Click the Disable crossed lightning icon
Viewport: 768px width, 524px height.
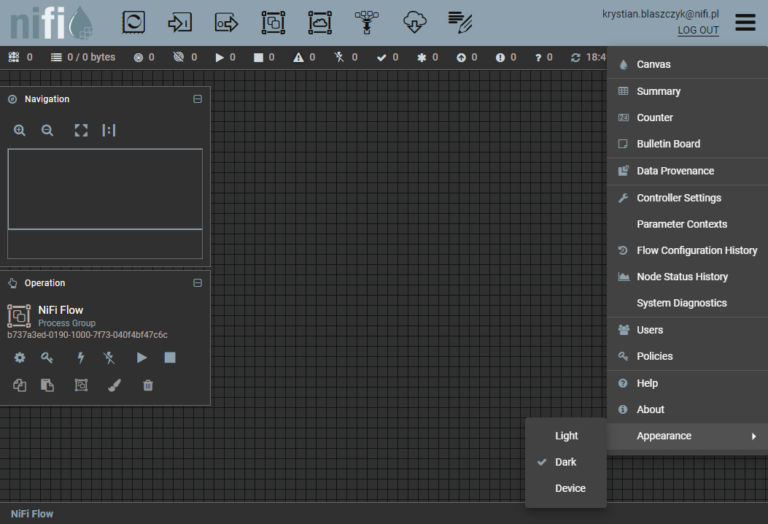pos(109,357)
